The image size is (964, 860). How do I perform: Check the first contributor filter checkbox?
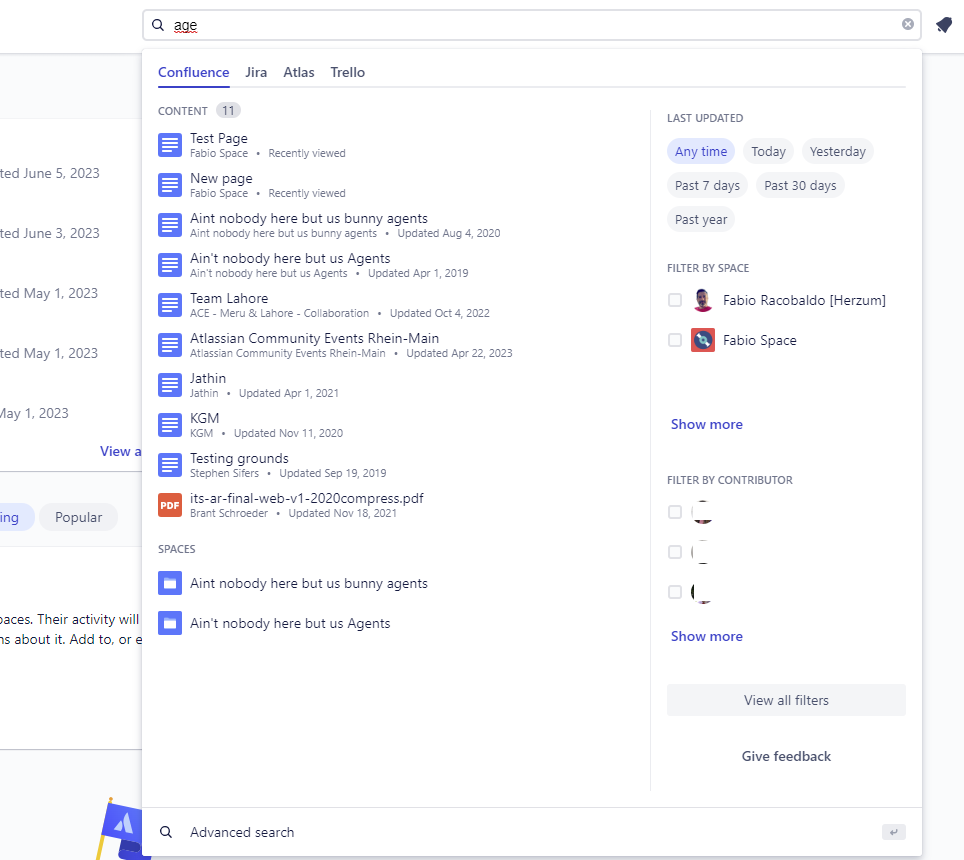pos(675,512)
